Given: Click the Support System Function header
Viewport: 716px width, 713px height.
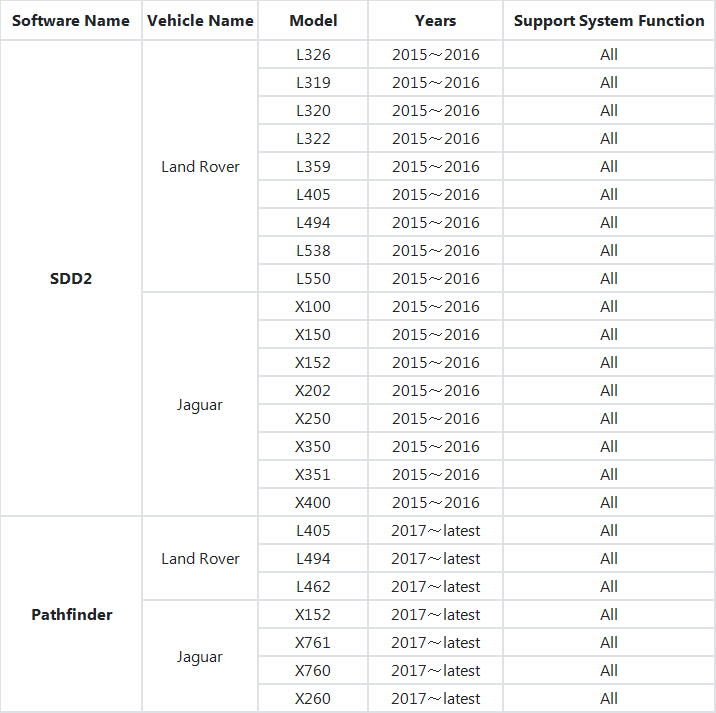Looking at the screenshot, I should tap(609, 20).
